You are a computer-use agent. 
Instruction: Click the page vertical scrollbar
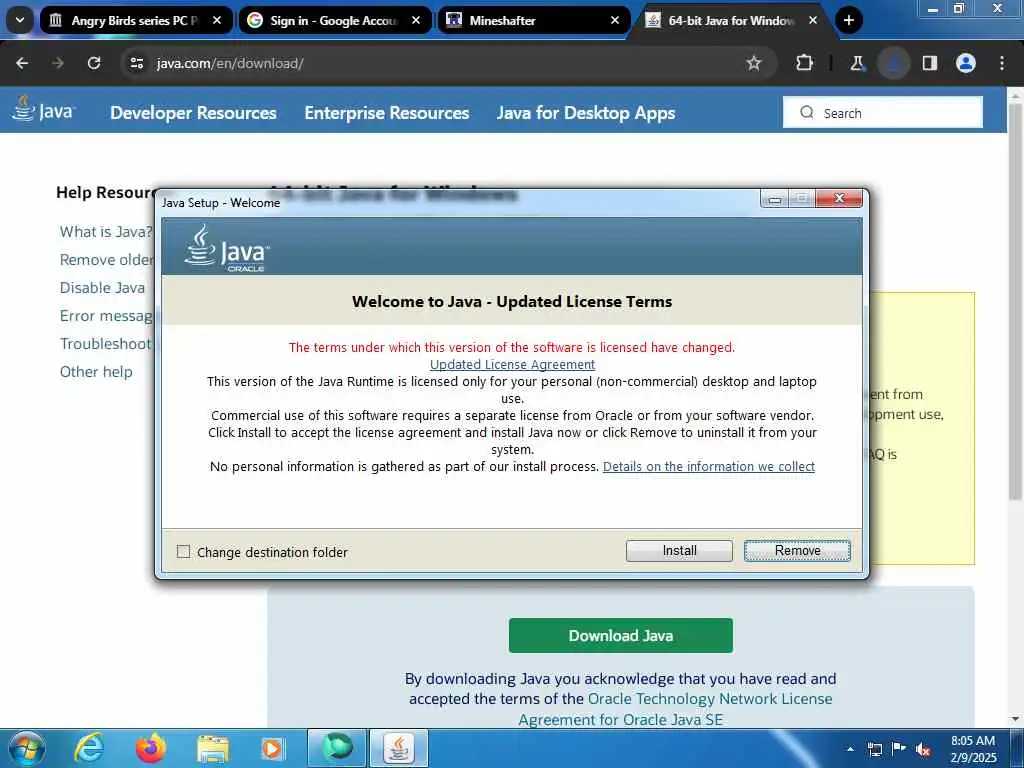click(x=1015, y=300)
